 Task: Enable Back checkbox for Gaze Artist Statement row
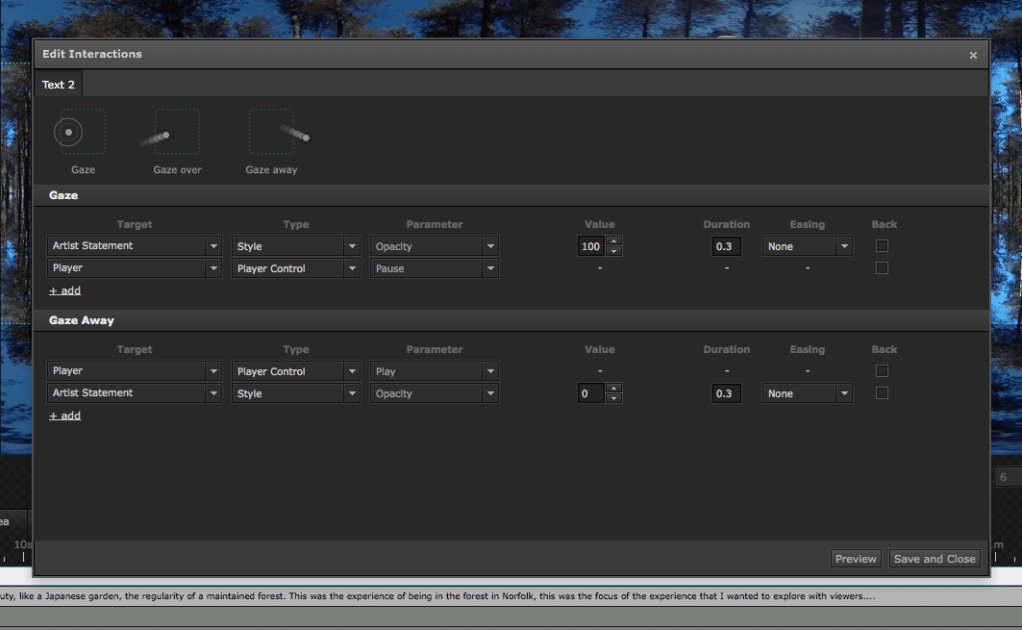click(x=882, y=246)
